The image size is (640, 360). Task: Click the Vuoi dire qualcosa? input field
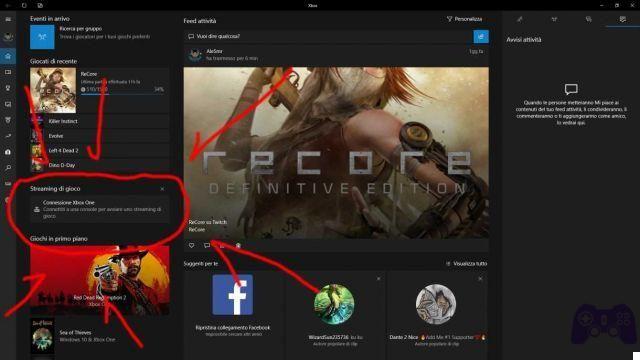(x=329, y=36)
